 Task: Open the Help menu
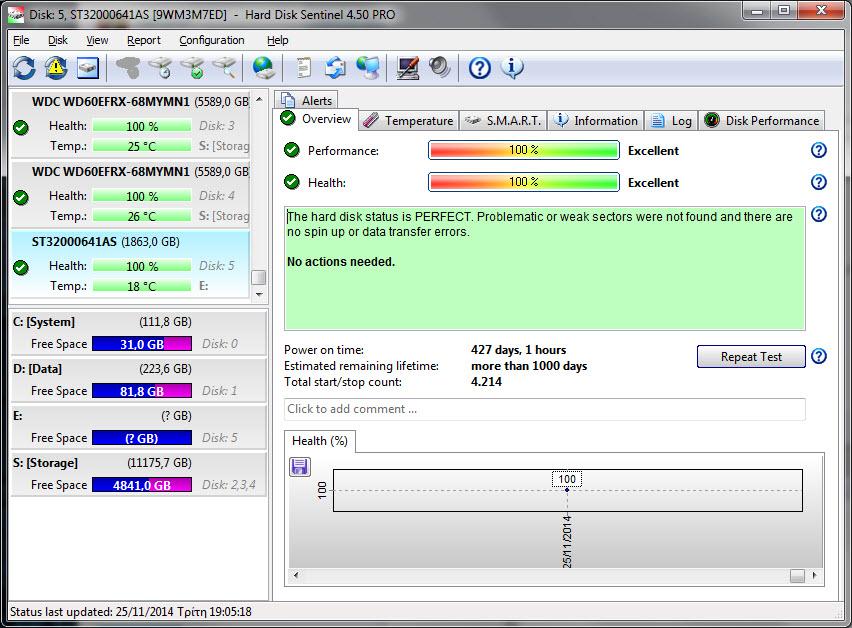tap(278, 40)
